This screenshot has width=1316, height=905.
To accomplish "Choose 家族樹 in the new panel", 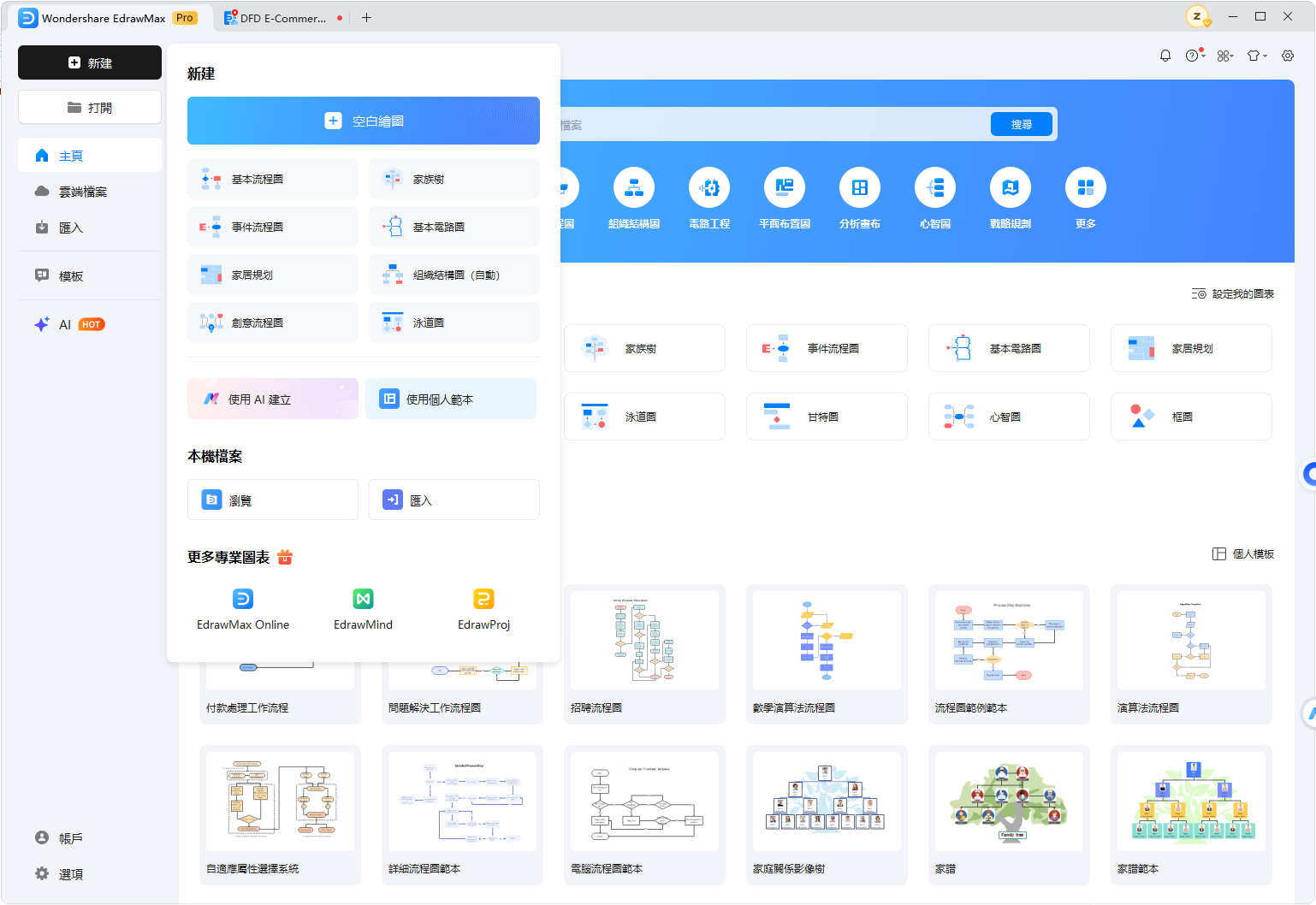I will [454, 179].
